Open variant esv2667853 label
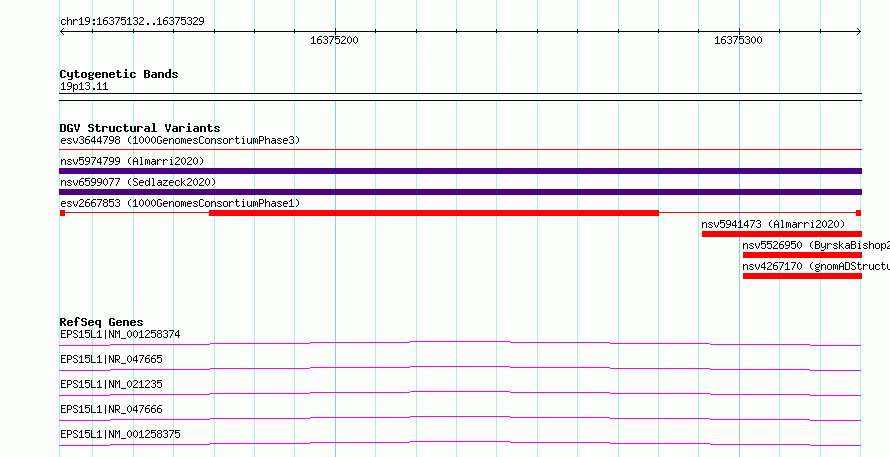The height and width of the screenshot is (457, 890). coord(180,203)
